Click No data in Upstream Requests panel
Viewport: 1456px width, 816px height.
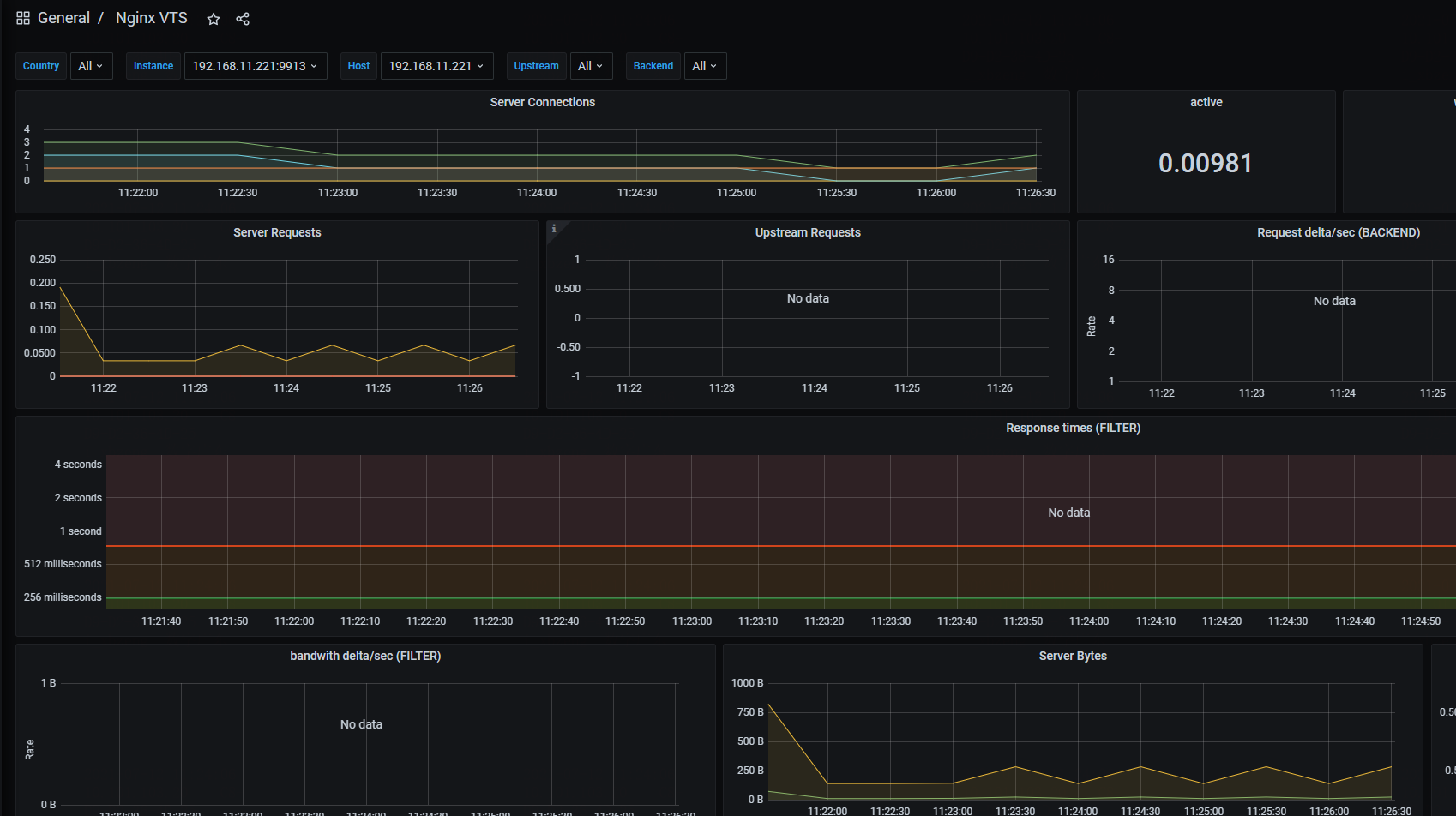pyautogui.click(x=808, y=298)
